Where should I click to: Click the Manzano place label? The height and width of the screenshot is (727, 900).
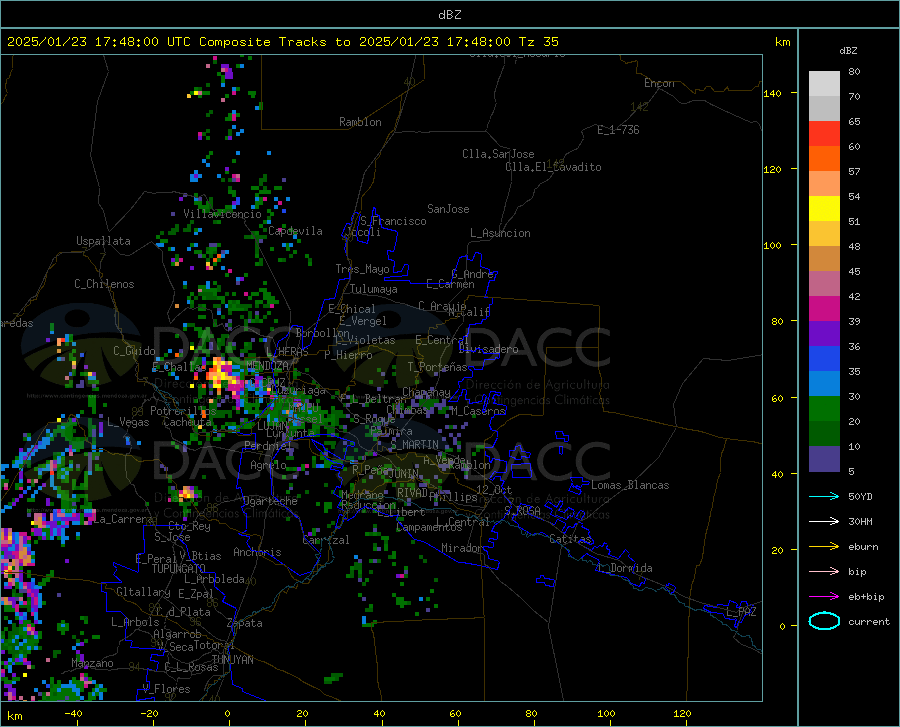[92, 663]
